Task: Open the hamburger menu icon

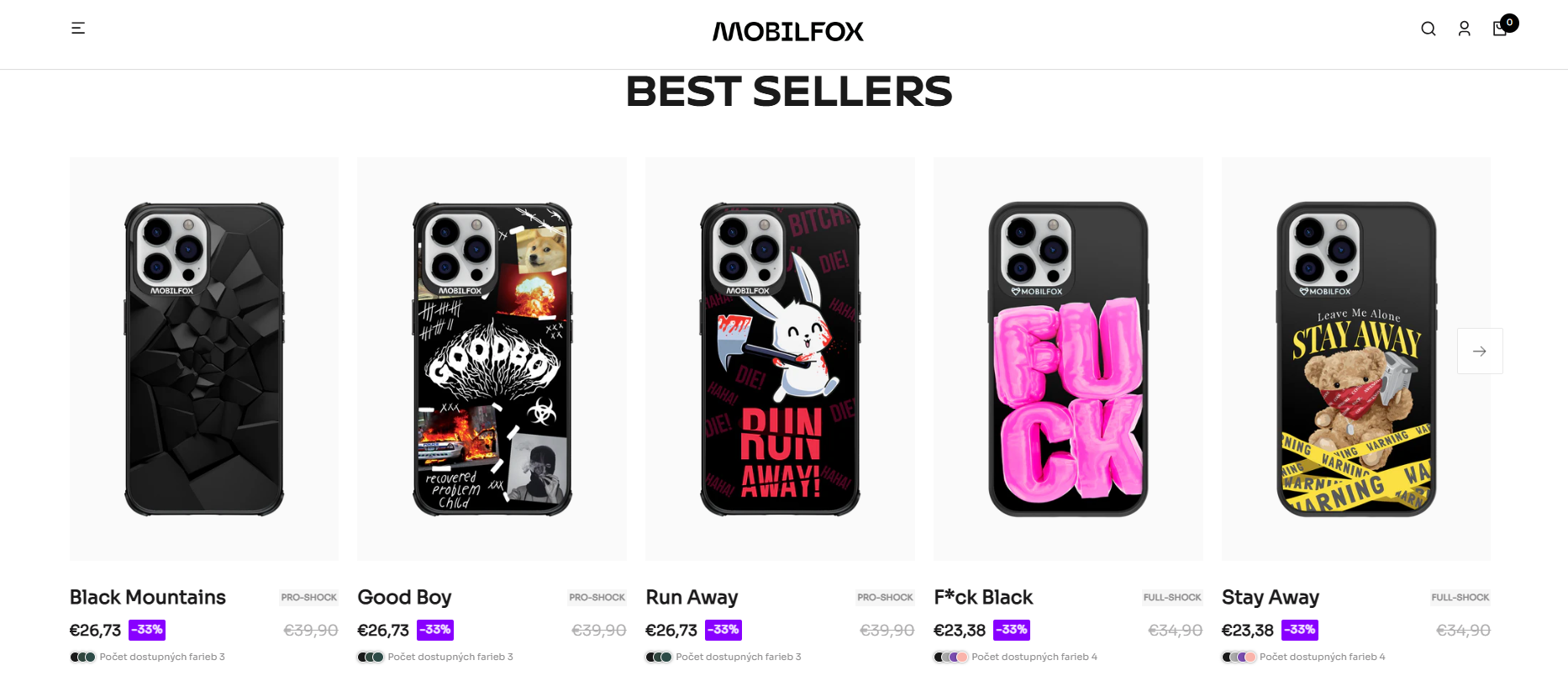Action: click(78, 29)
